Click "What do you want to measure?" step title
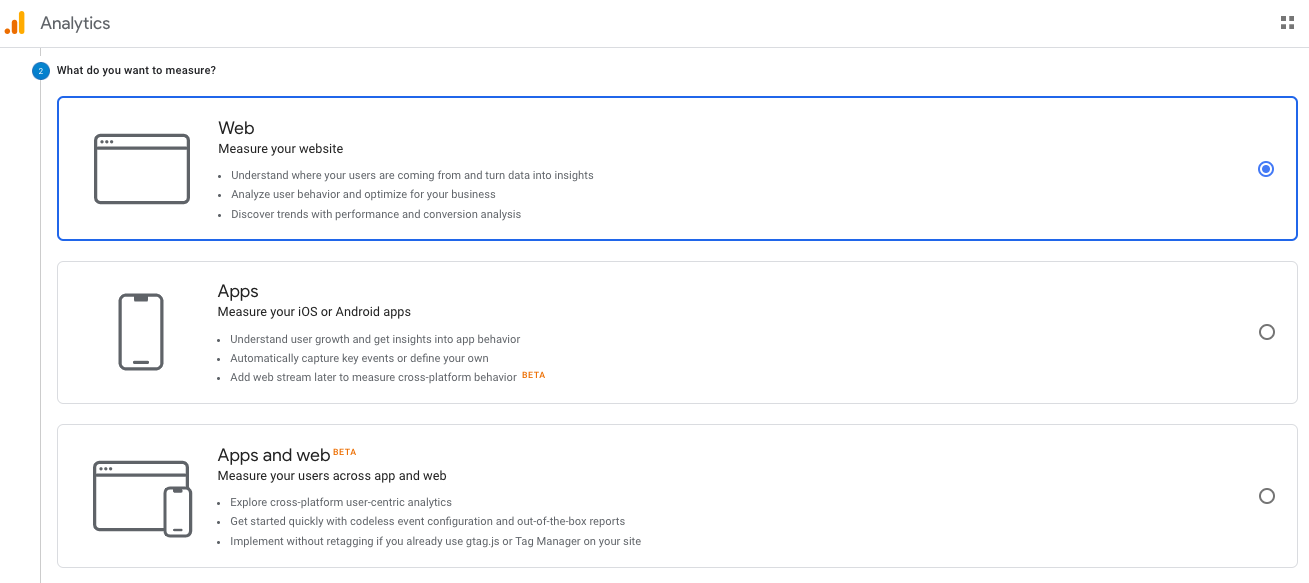Viewport: 1309px width, 583px height. click(x=136, y=71)
